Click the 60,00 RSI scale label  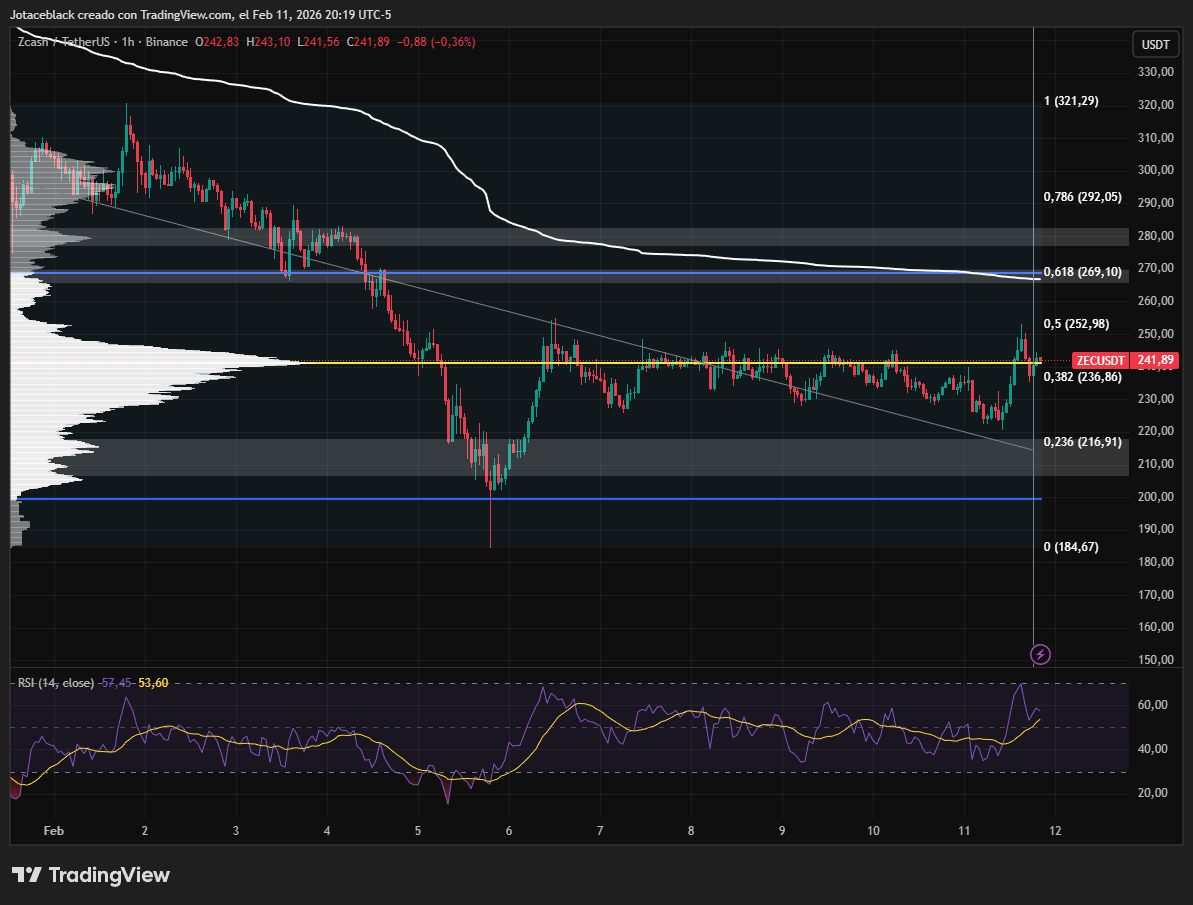click(1155, 705)
